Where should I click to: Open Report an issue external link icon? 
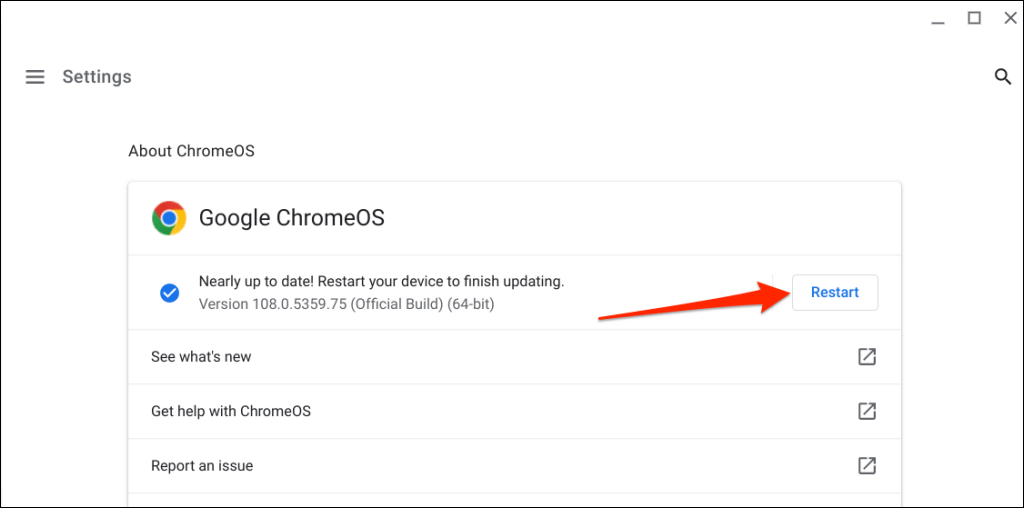point(867,465)
